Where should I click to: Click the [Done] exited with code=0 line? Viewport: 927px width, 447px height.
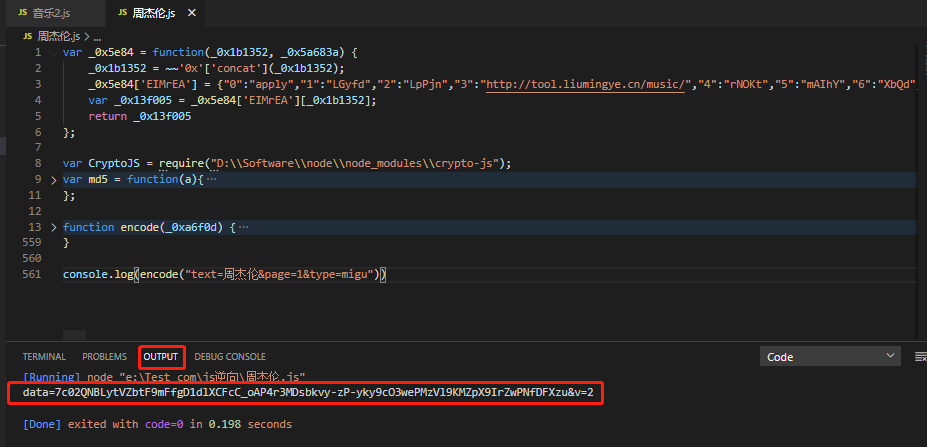pos(157,425)
